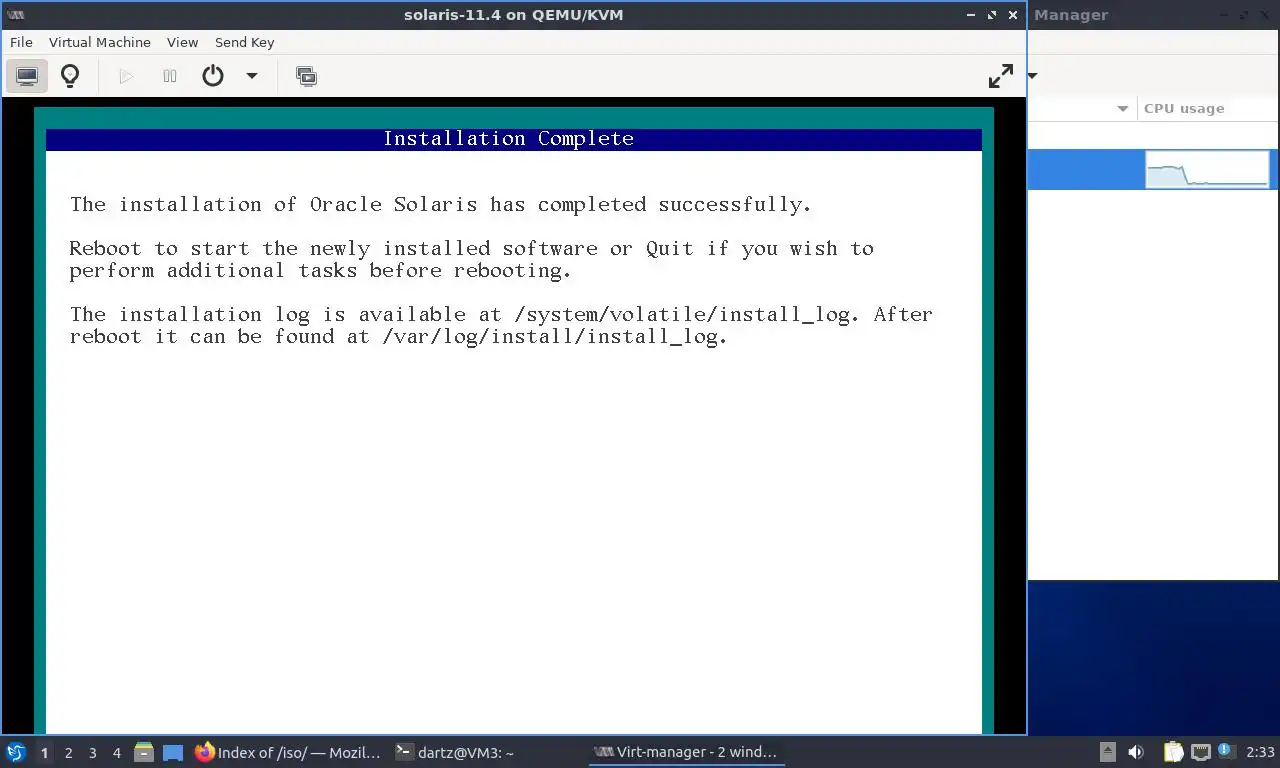Click the 'completed successfully' message line
Screen dimensions: 1280x768
[x=441, y=204]
